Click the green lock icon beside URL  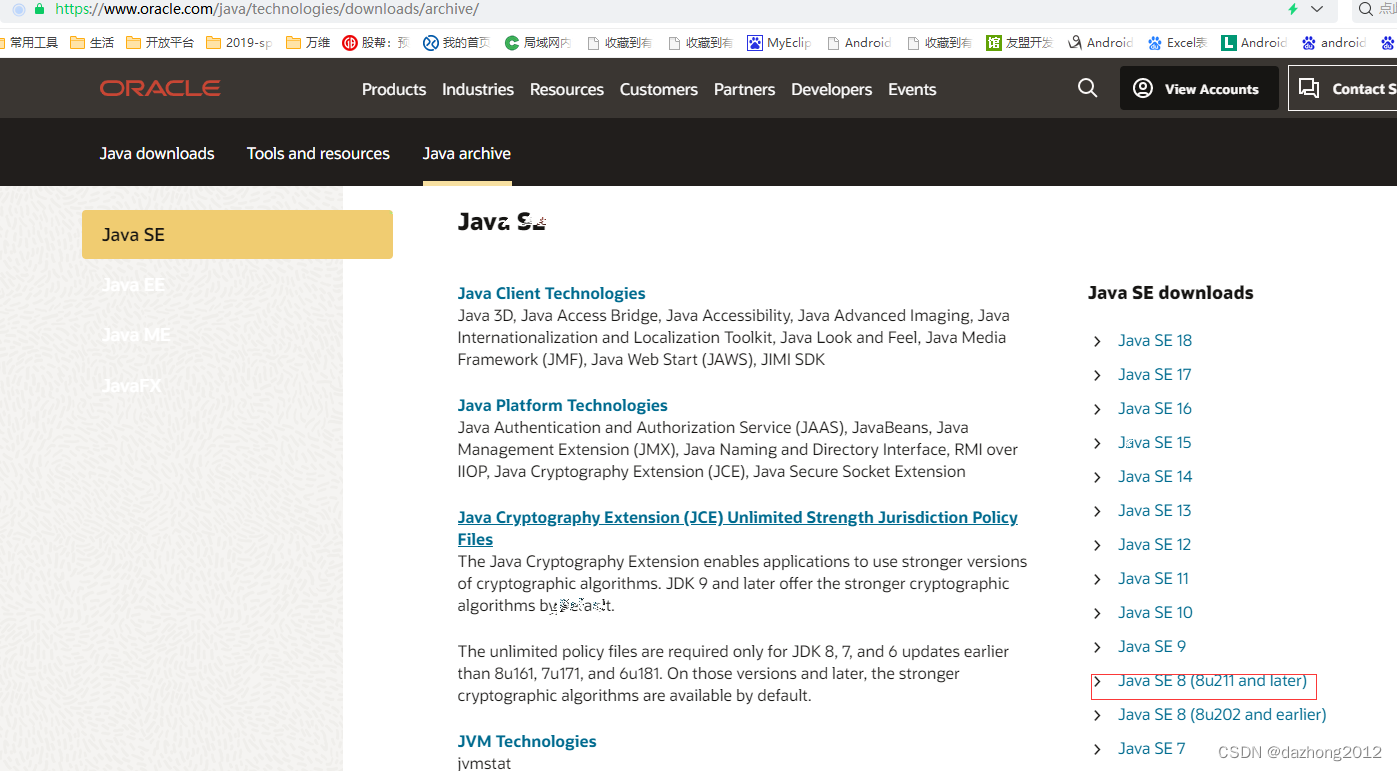(x=39, y=8)
